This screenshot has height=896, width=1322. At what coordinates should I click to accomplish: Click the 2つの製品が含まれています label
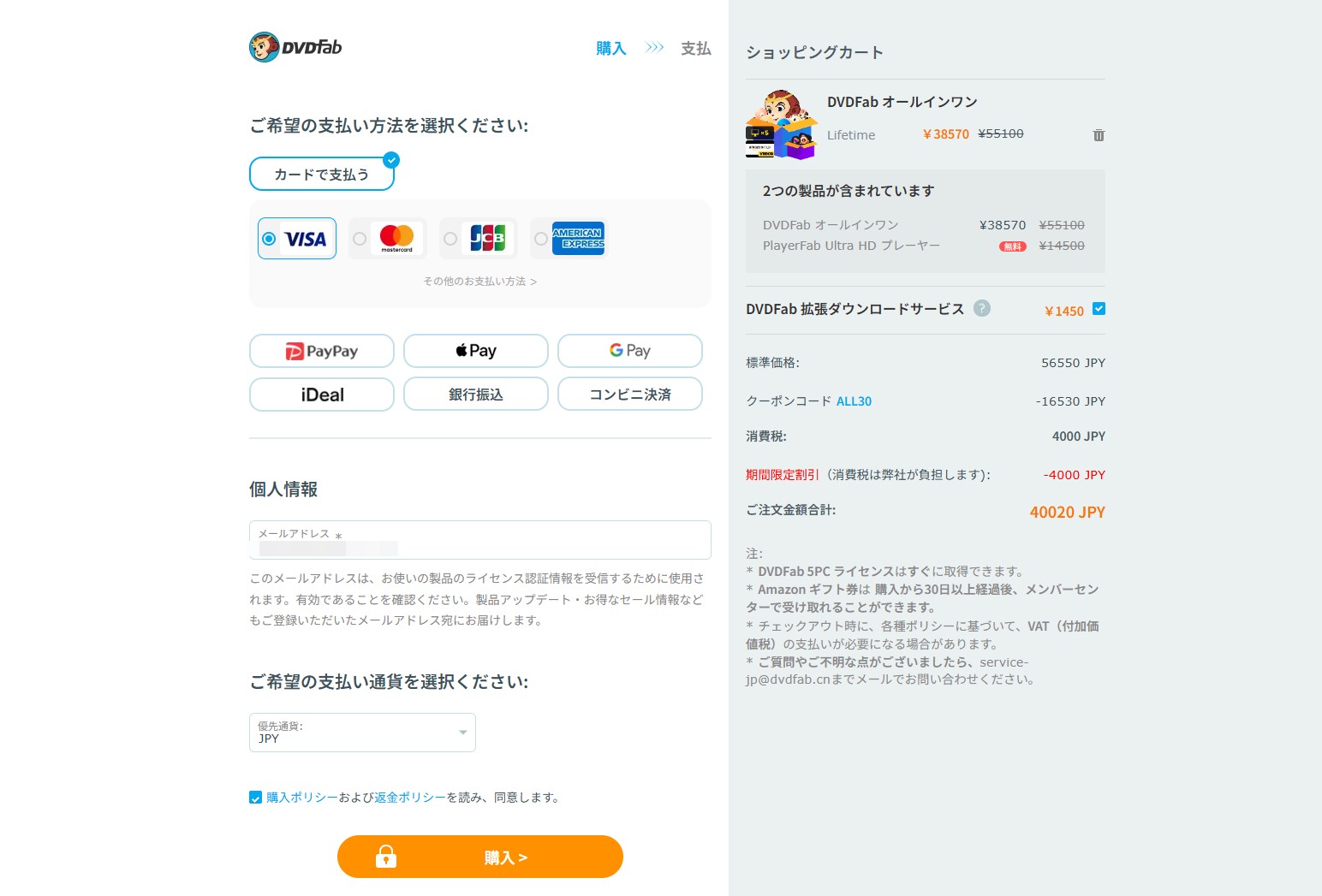click(849, 191)
